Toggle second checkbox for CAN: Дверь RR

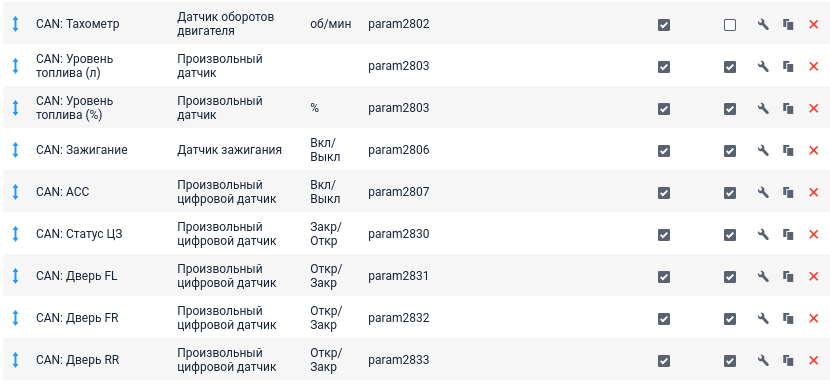point(730,361)
